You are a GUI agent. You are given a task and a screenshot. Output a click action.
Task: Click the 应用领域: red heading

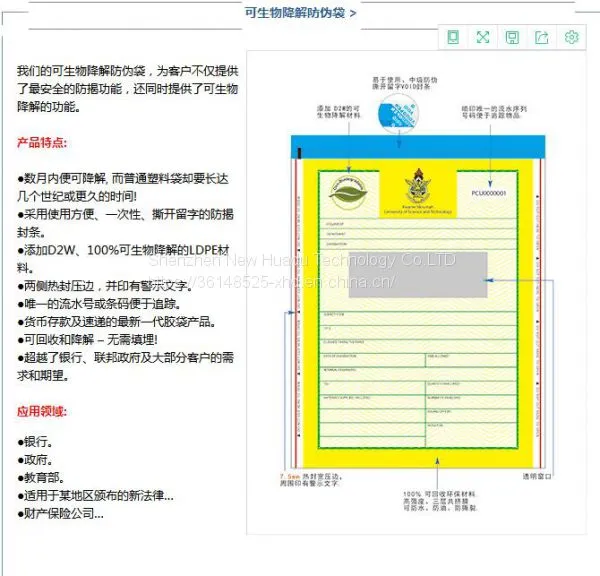pos(42,411)
